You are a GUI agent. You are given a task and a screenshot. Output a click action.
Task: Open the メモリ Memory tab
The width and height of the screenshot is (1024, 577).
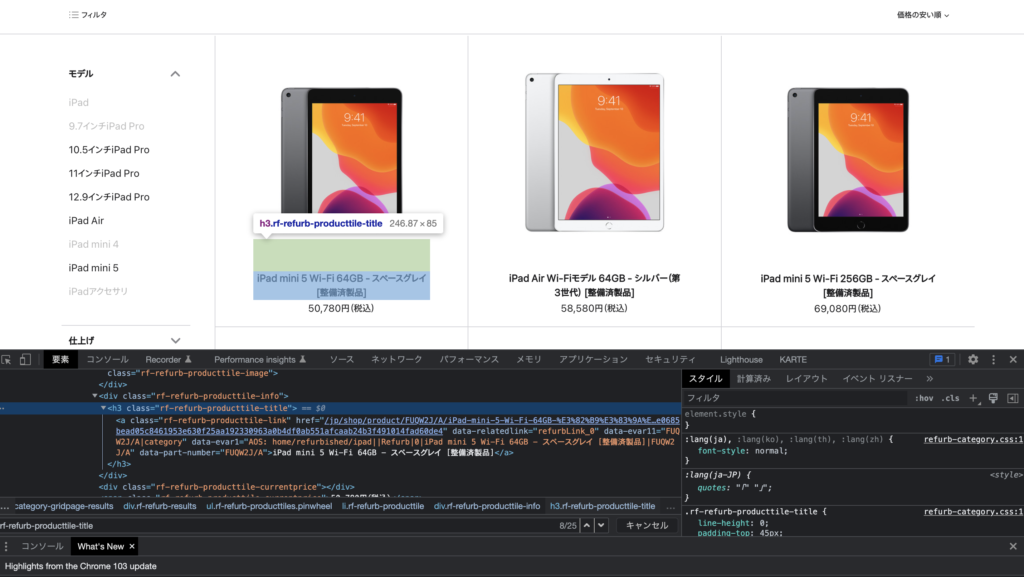(x=529, y=360)
